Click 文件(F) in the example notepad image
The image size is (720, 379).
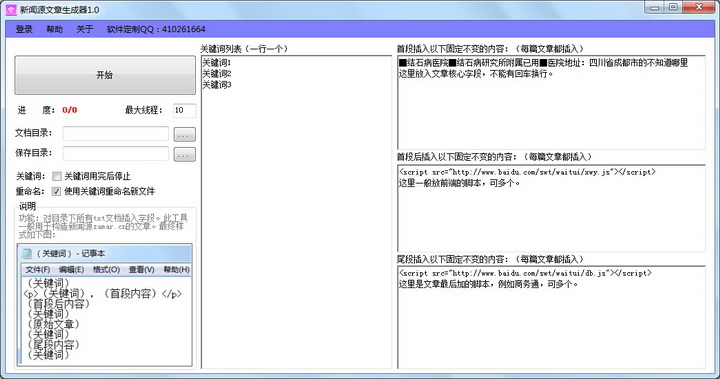point(38,270)
